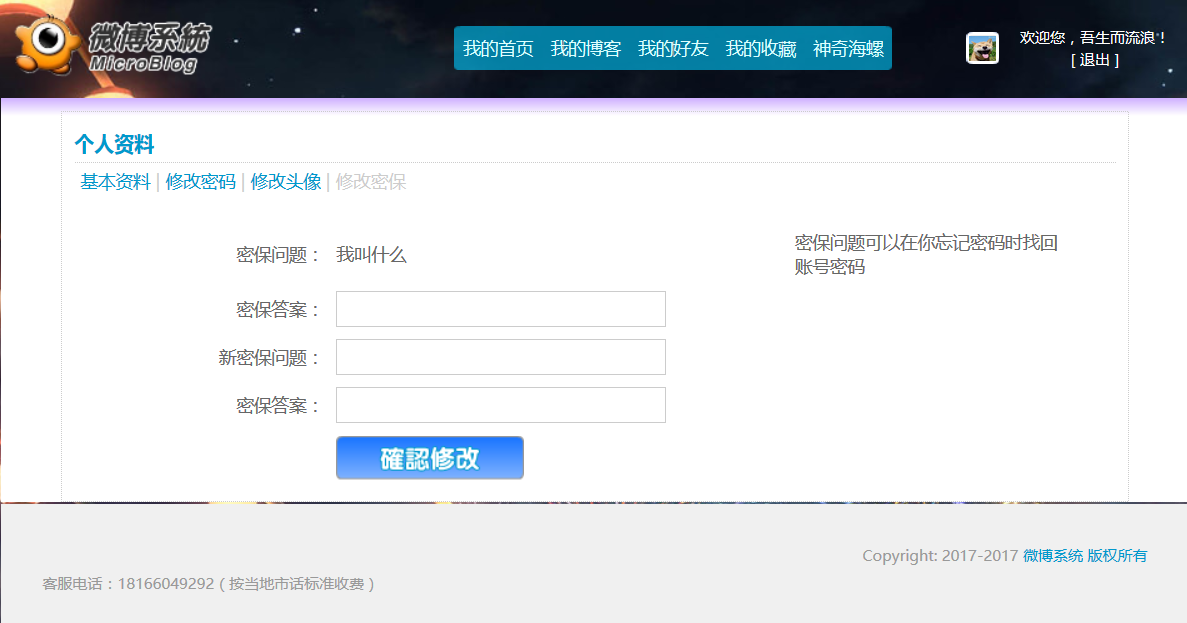This screenshot has width=1187, height=623.
Task: Focus the bottom 密保答案 input field
Action: point(500,405)
